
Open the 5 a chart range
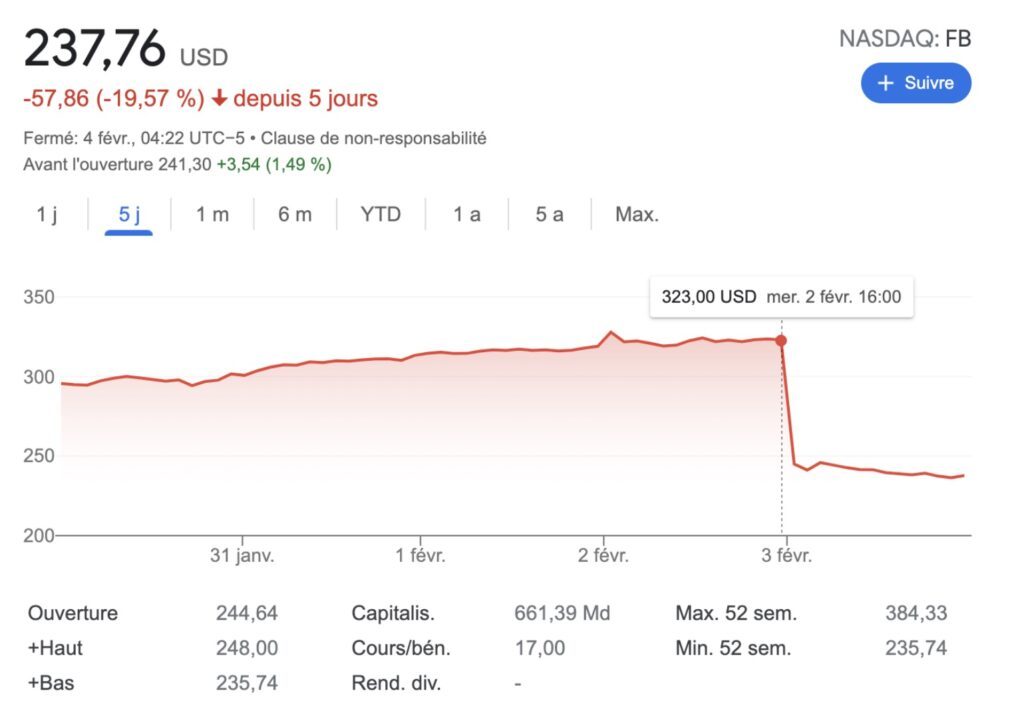pyautogui.click(x=549, y=214)
